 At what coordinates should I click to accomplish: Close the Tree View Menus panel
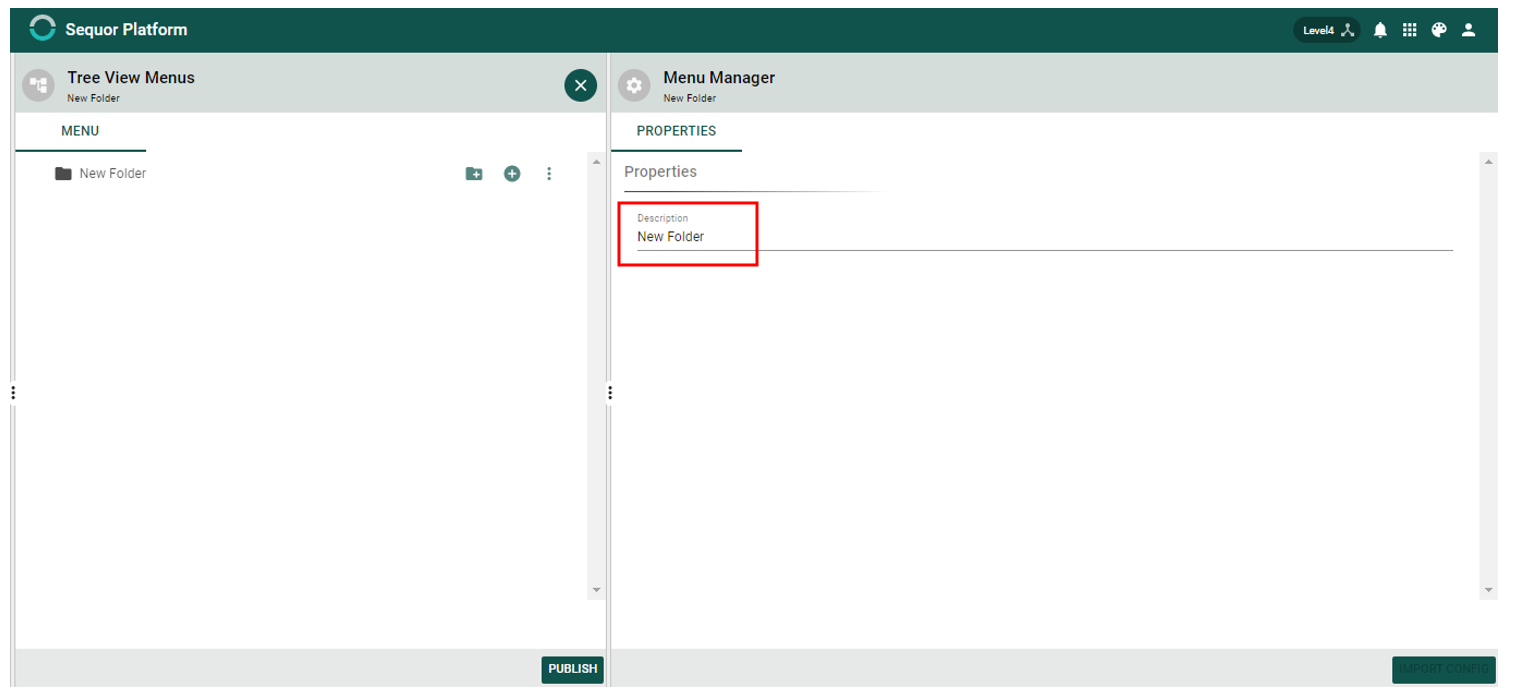pos(580,86)
